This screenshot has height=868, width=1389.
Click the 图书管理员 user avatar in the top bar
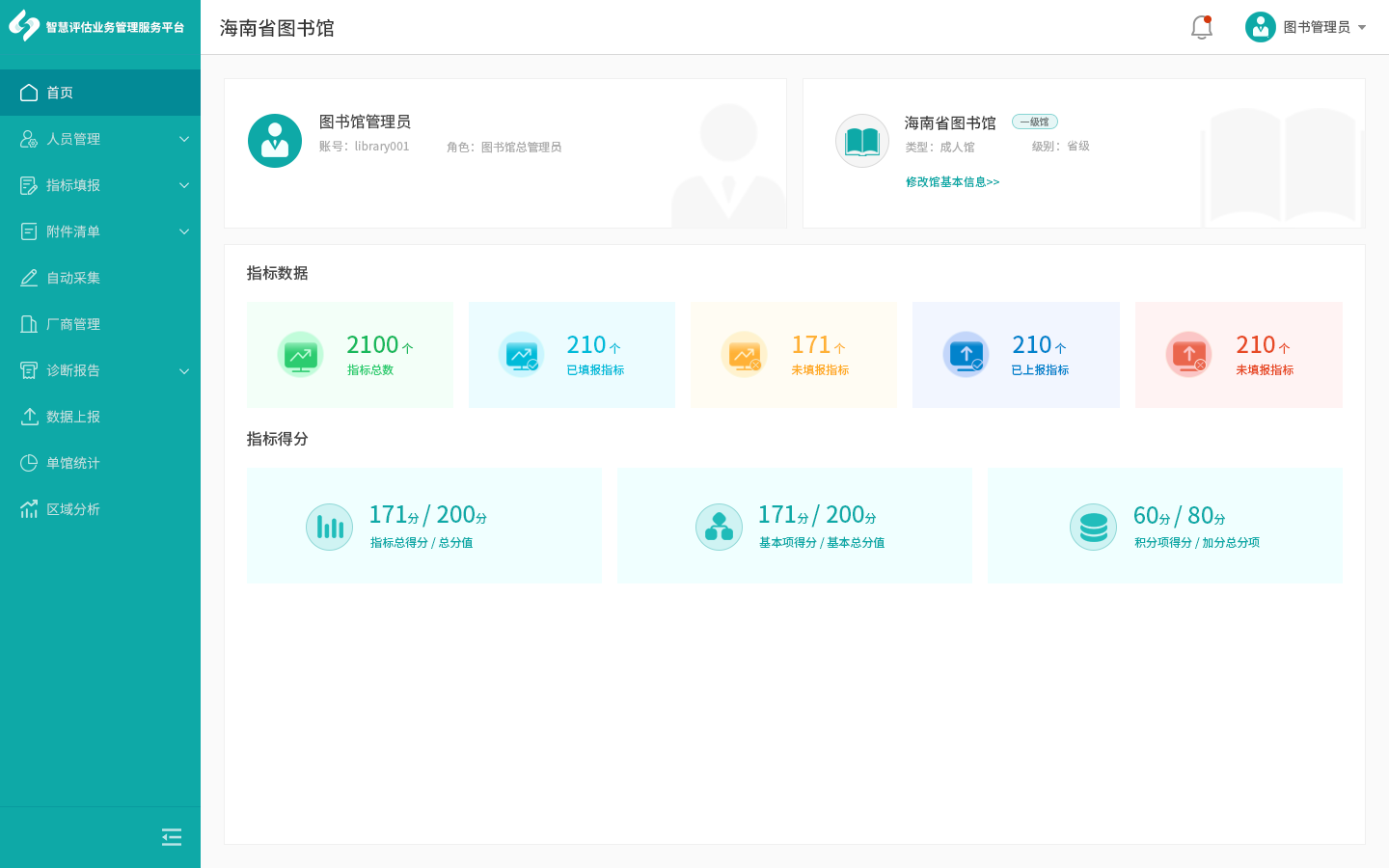pyautogui.click(x=1260, y=27)
